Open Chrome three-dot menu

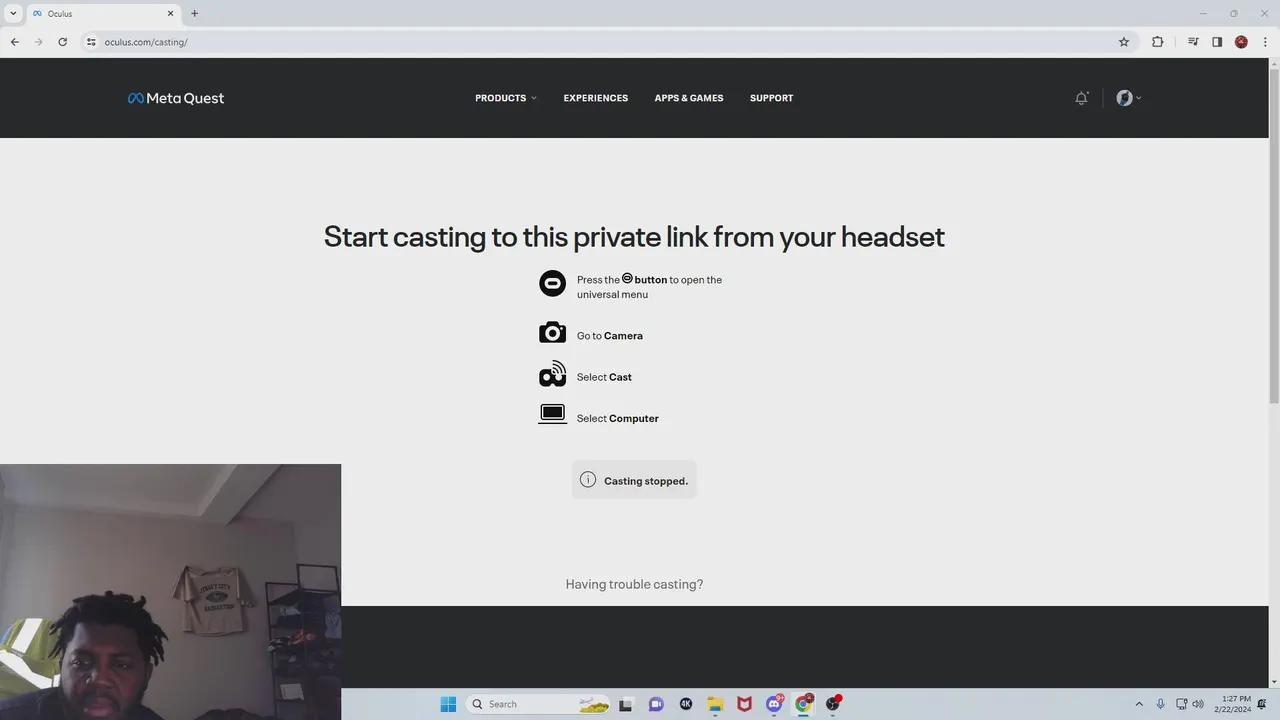(1265, 42)
